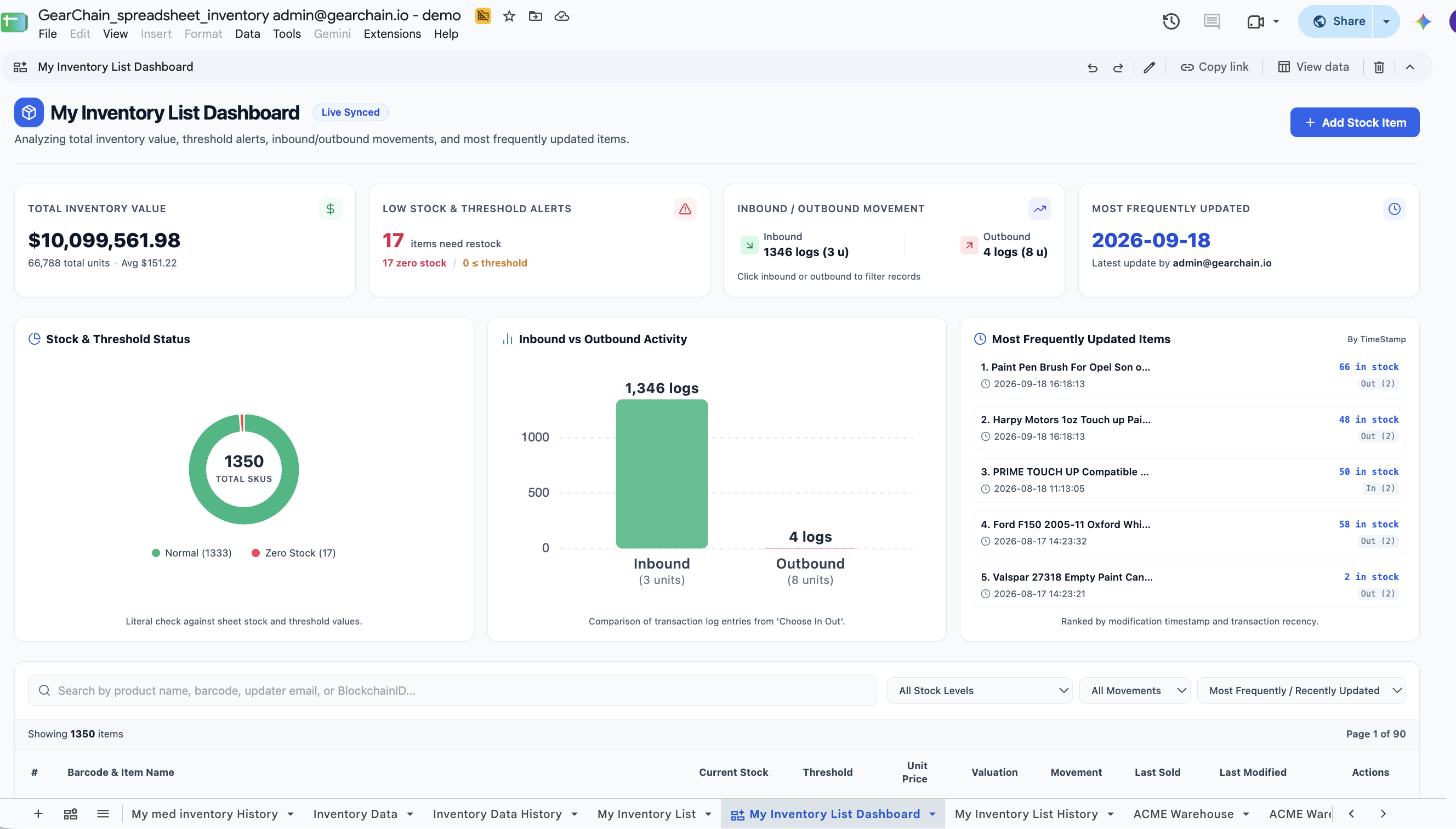The width and height of the screenshot is (1456, 829).
Task: Click clock icon in Most Frequently Updated card
Action: (x=1394, y=209)
